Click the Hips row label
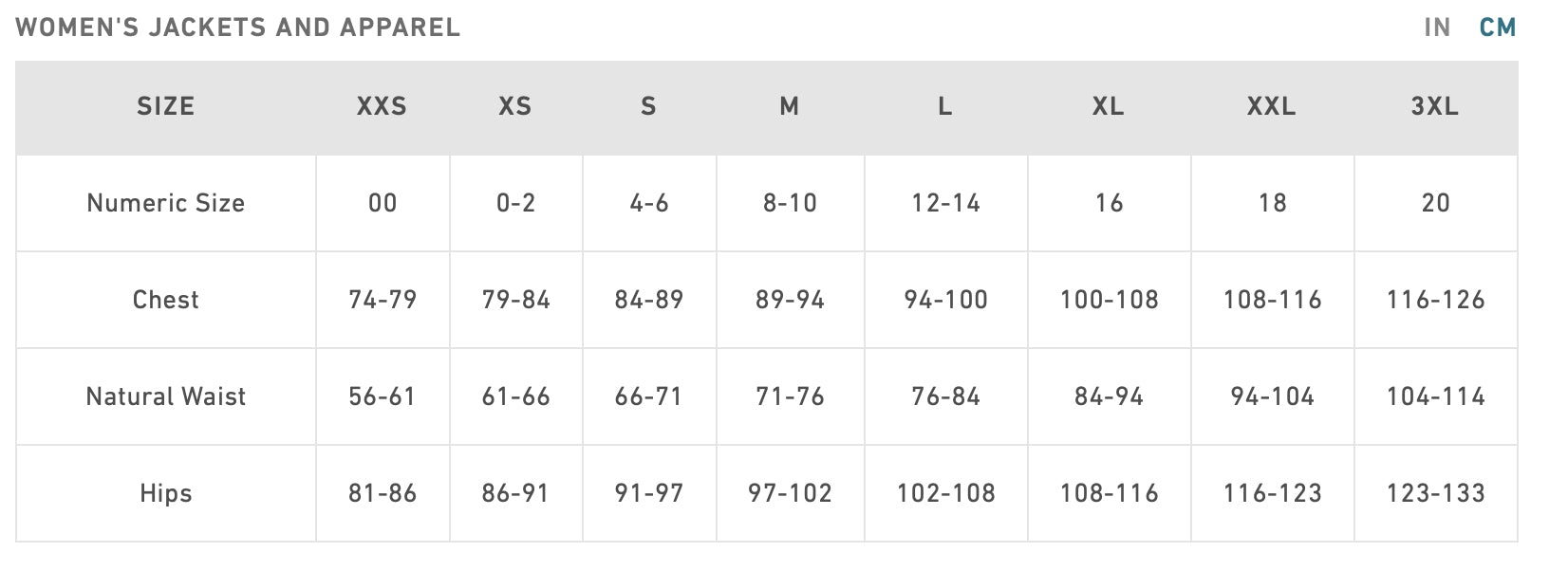The width and height of the screenshot is (1568, 571). coord(166,493)
